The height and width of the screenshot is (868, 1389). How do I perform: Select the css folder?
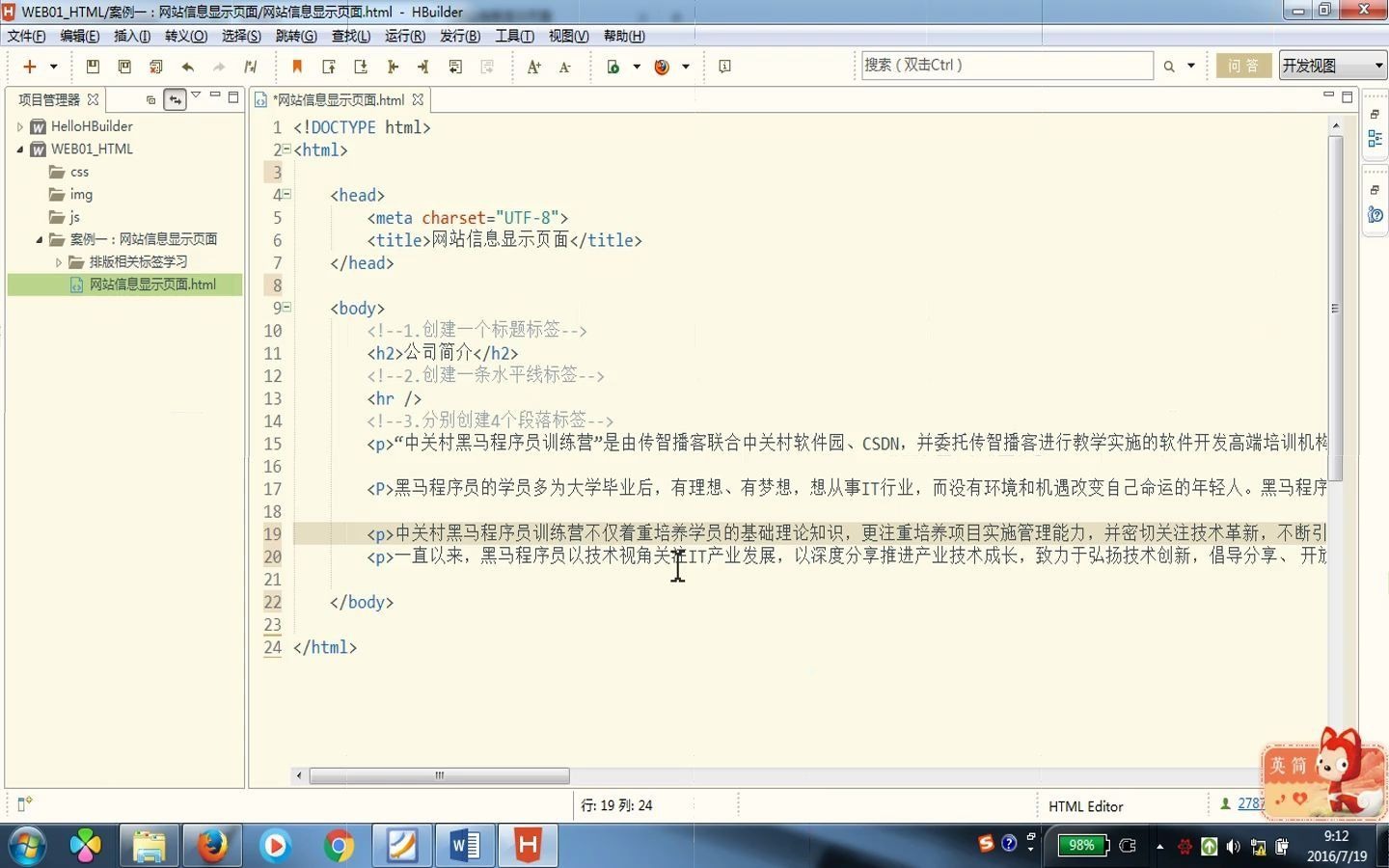(x=79, y=172)
